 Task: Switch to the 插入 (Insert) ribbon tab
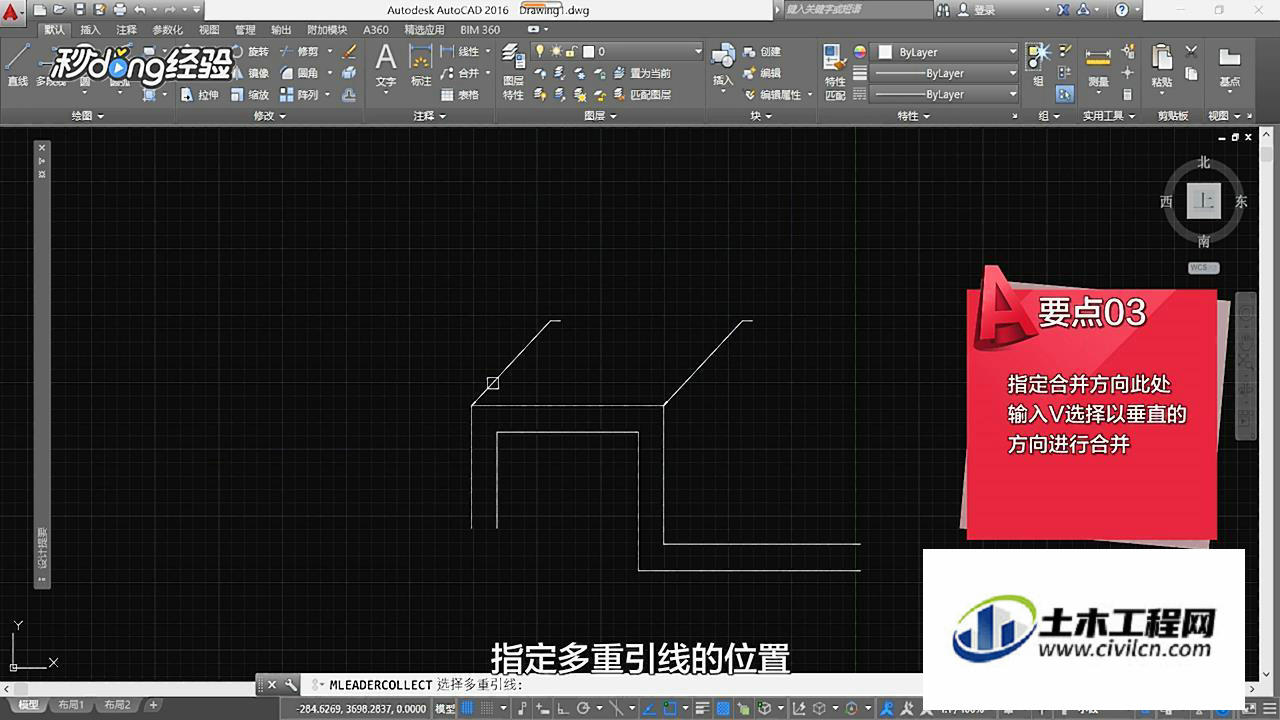[x=90, y=30]
